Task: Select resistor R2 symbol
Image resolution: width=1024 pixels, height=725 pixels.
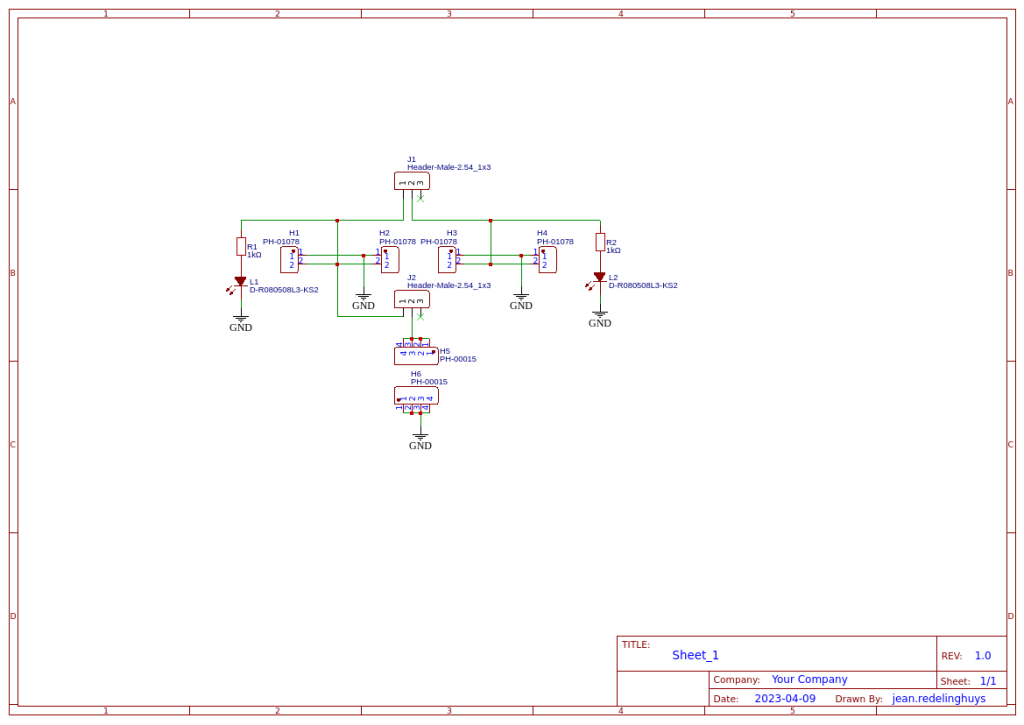Action: [600, 242]
